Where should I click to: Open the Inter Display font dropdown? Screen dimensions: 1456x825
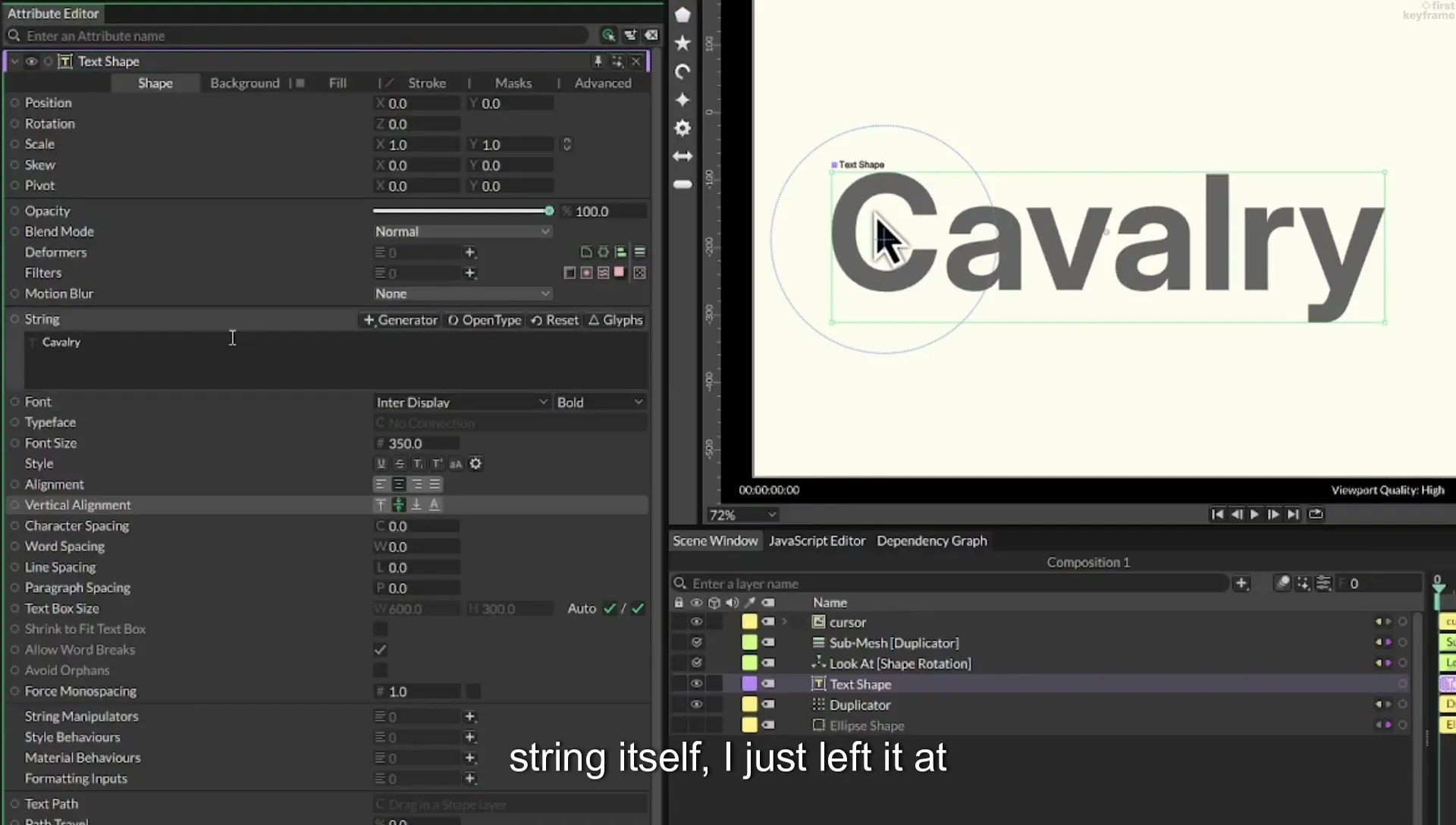coord(462,403)
